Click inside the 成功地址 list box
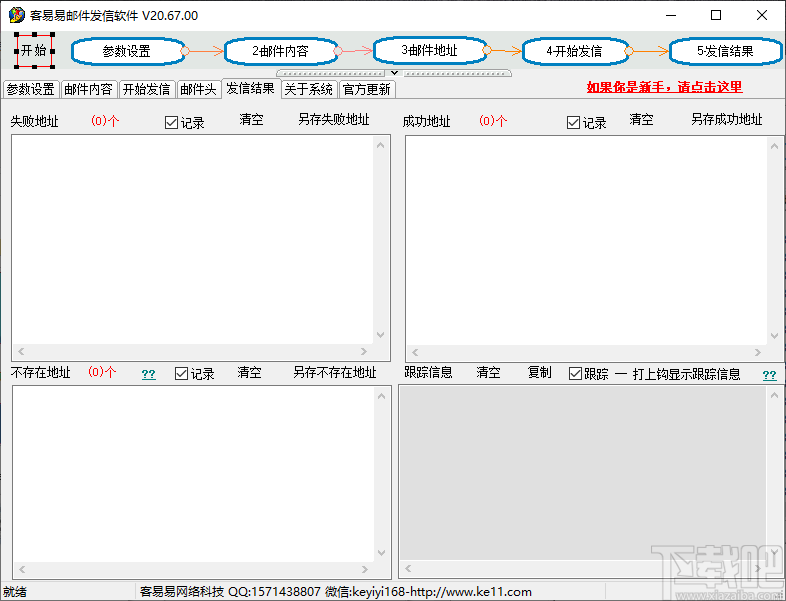Image resolution: width=786 pixels, height=601 pixels. click(586, 241)
